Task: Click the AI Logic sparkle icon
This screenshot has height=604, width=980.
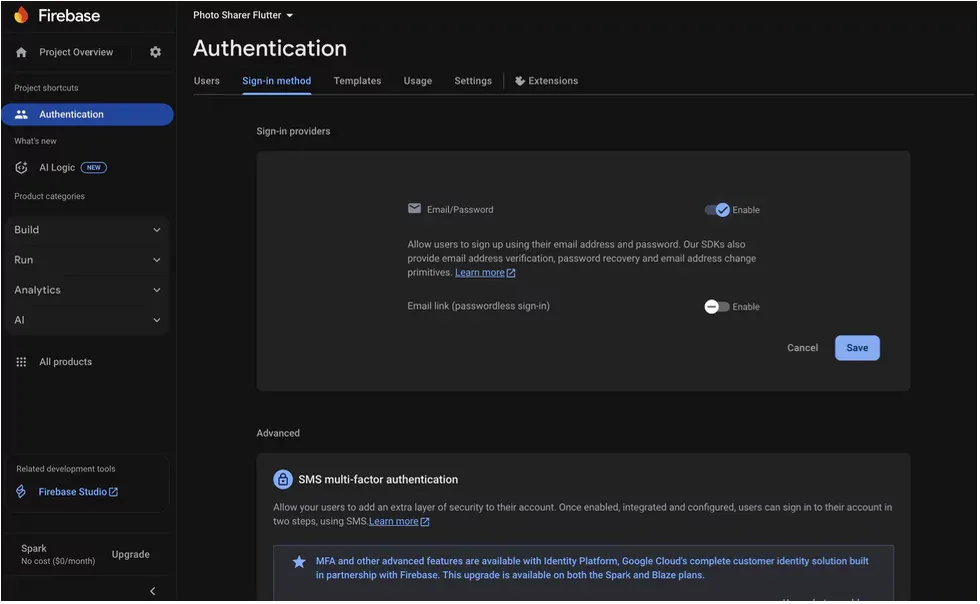Action: coord(21,168)
